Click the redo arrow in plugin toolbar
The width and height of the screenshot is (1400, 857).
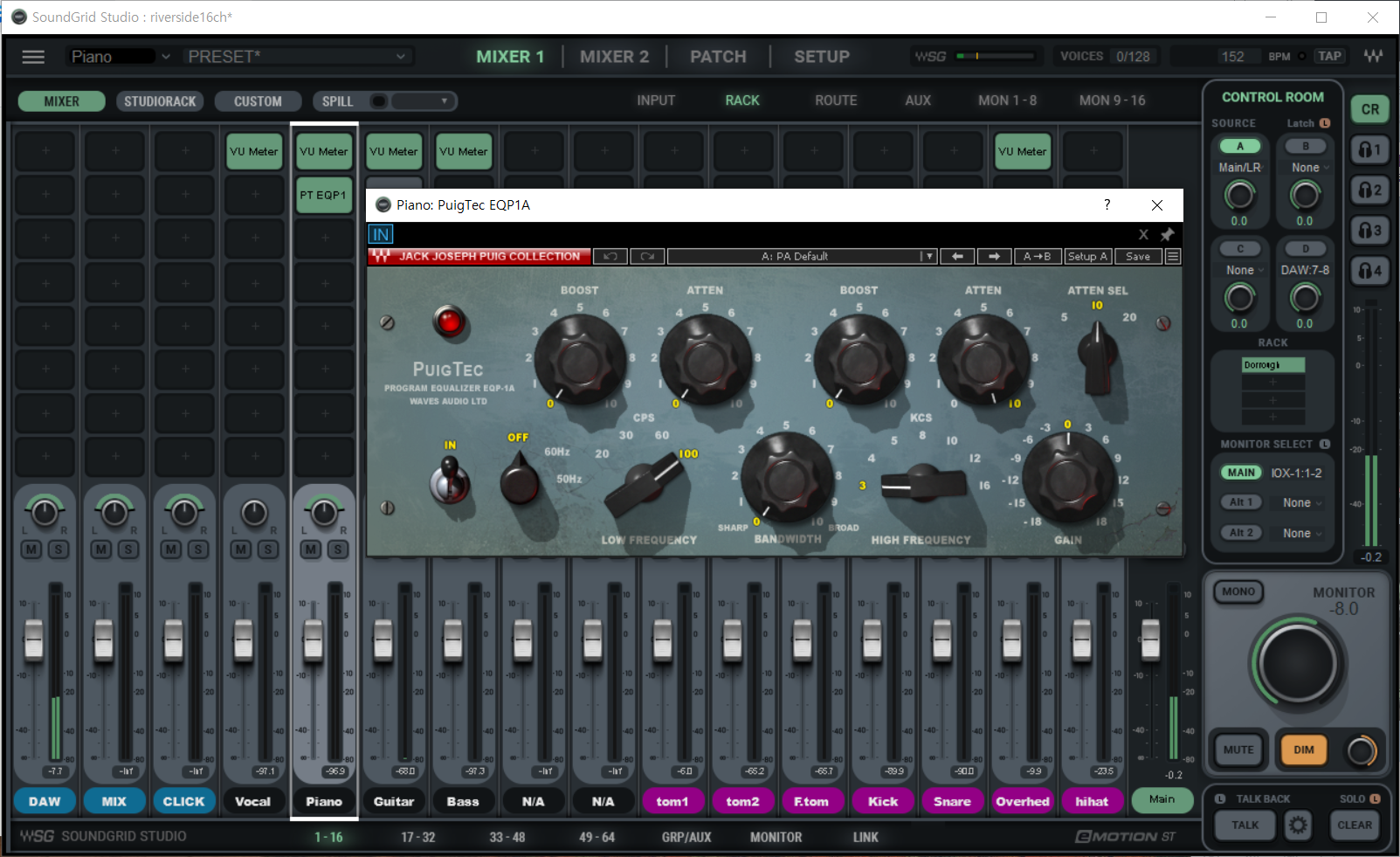click(x=647, y=257)
